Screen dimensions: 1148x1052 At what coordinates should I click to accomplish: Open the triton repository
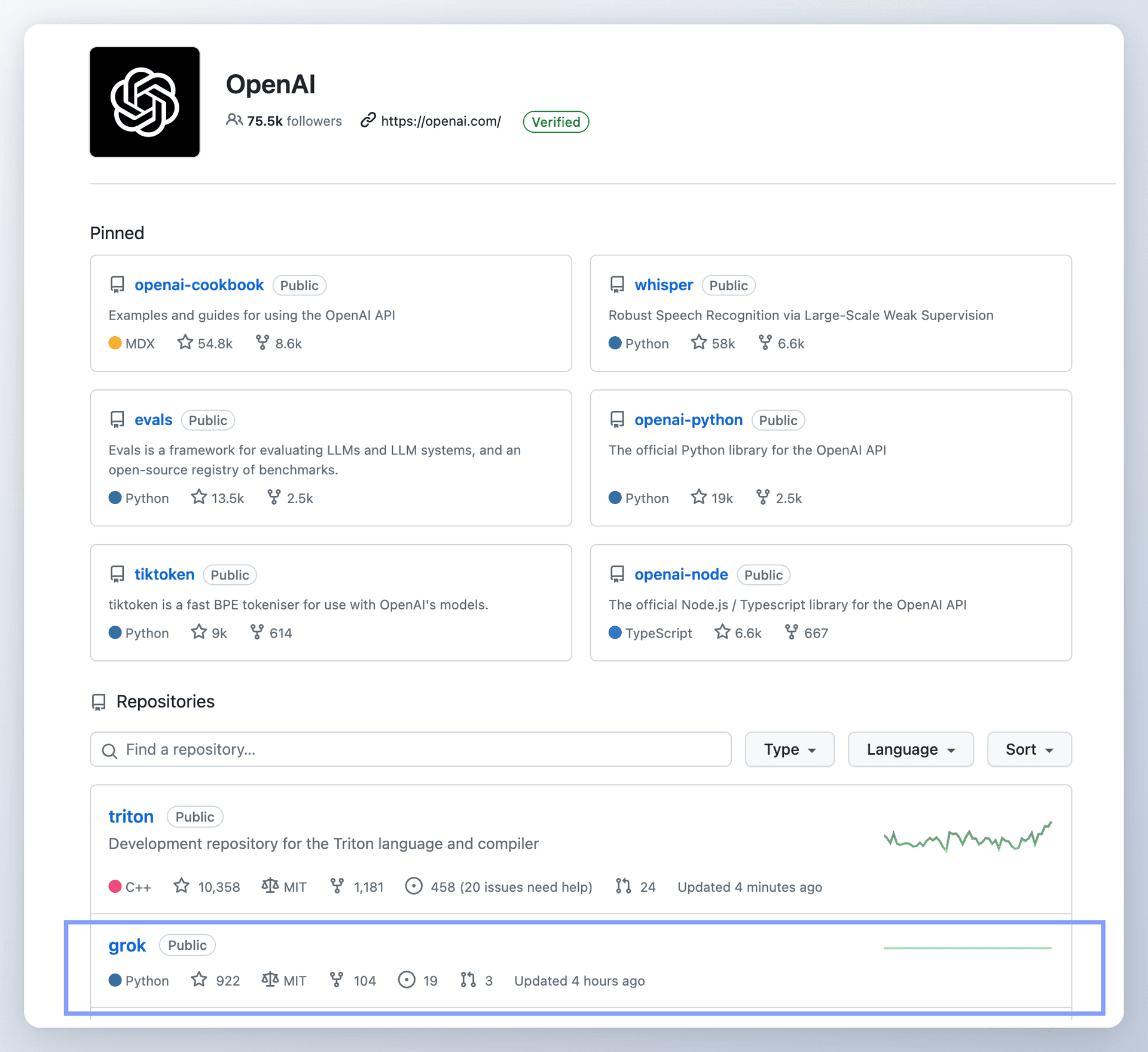[x=131, y=816]
